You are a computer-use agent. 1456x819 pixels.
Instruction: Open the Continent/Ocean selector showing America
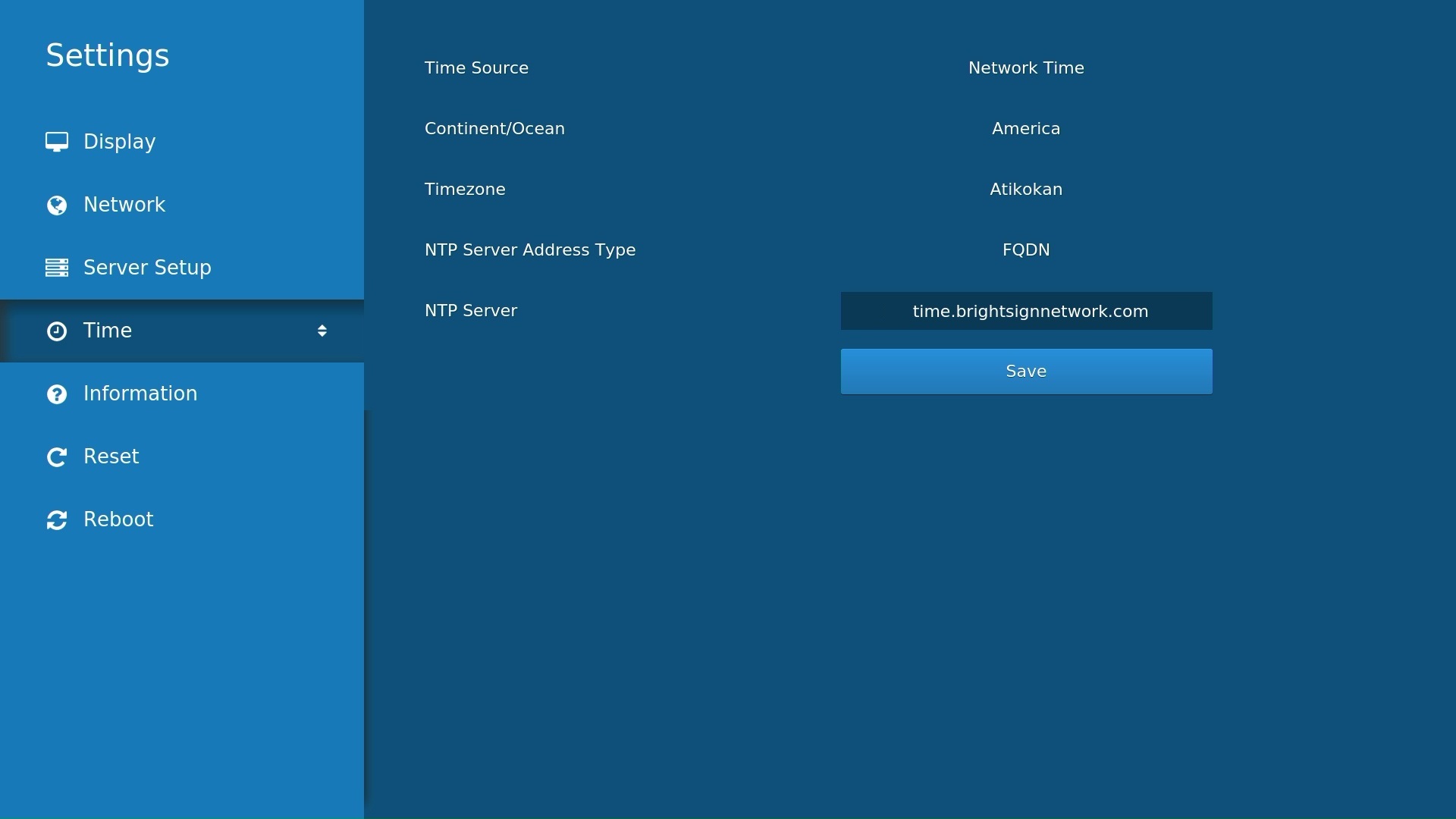click(x=1026, y=128)
